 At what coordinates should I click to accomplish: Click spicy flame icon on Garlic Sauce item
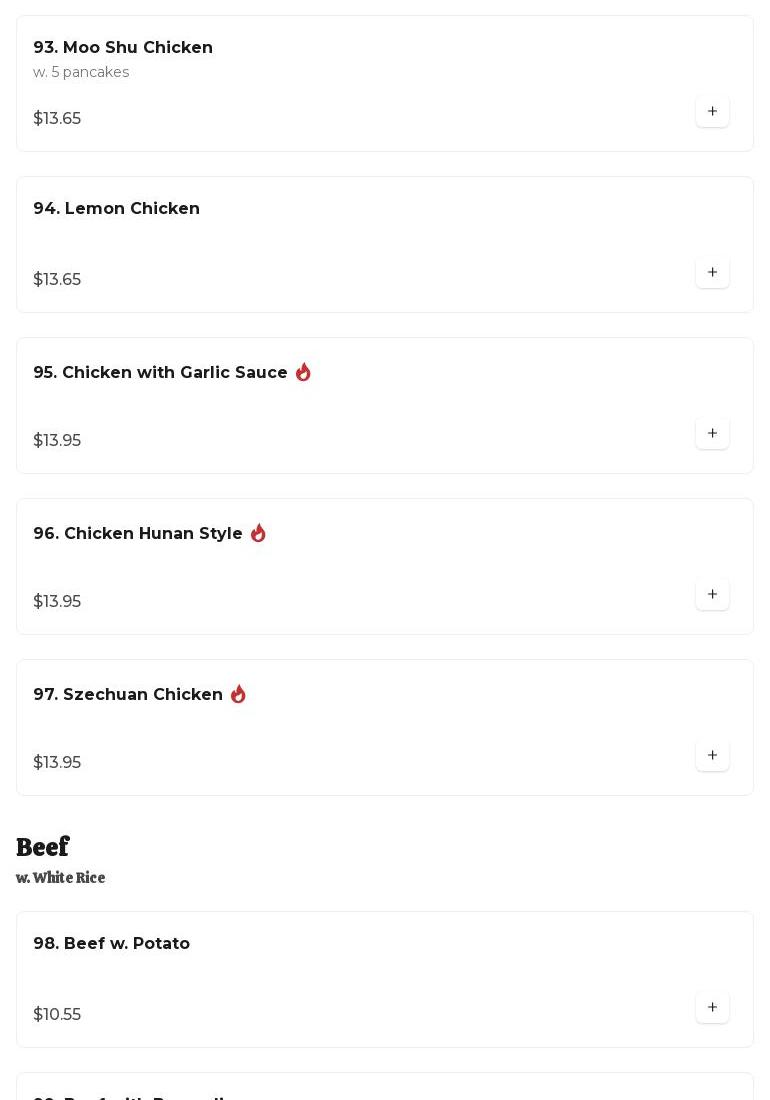(303, 372)
